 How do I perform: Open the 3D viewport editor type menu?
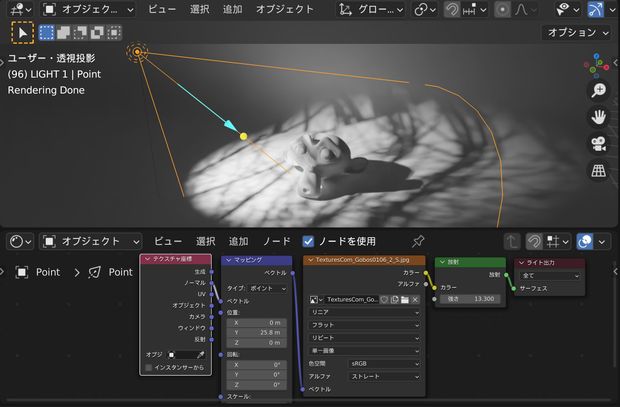click(x=21, y=9)
